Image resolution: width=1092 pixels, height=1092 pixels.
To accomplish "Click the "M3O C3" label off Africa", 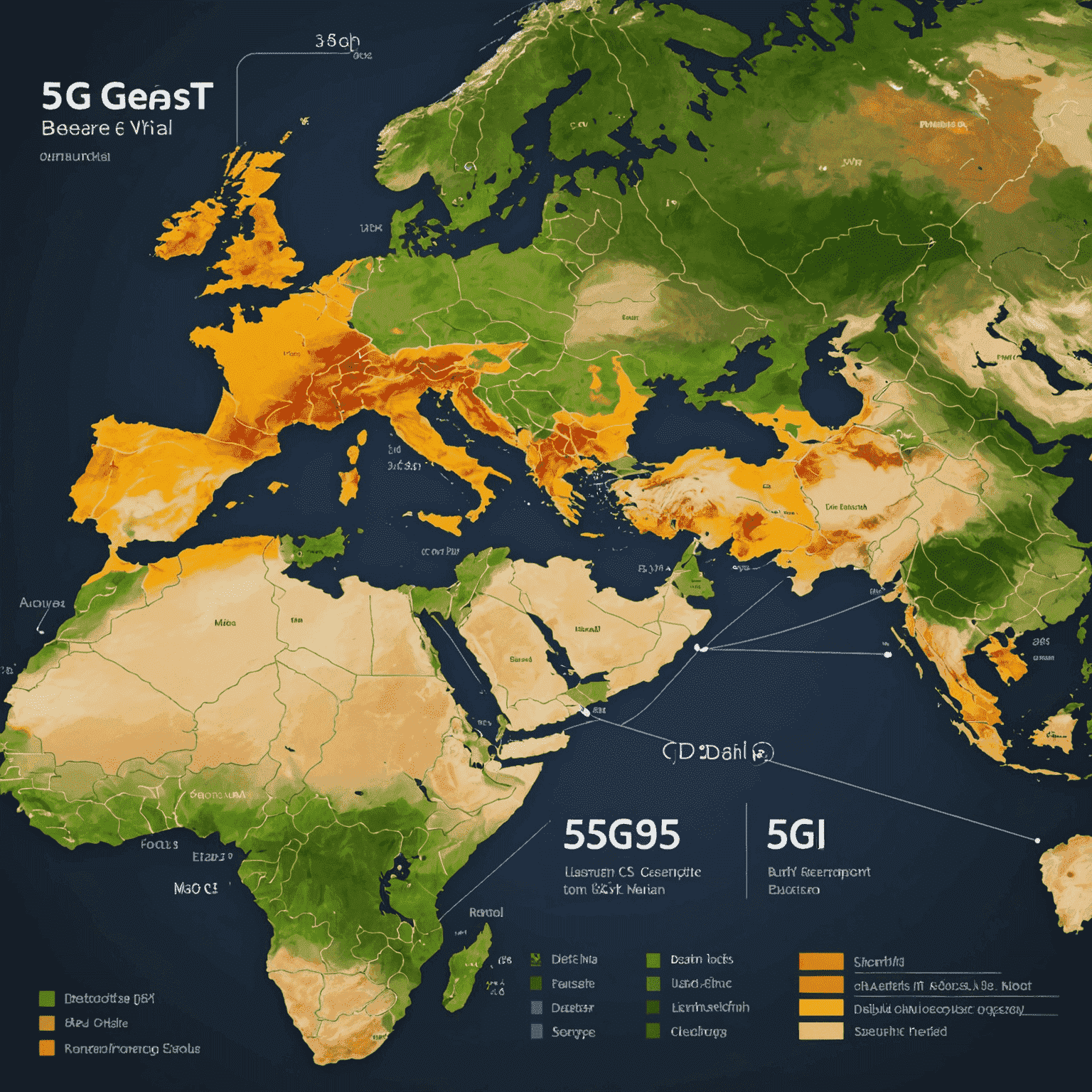I will [196, 888].
